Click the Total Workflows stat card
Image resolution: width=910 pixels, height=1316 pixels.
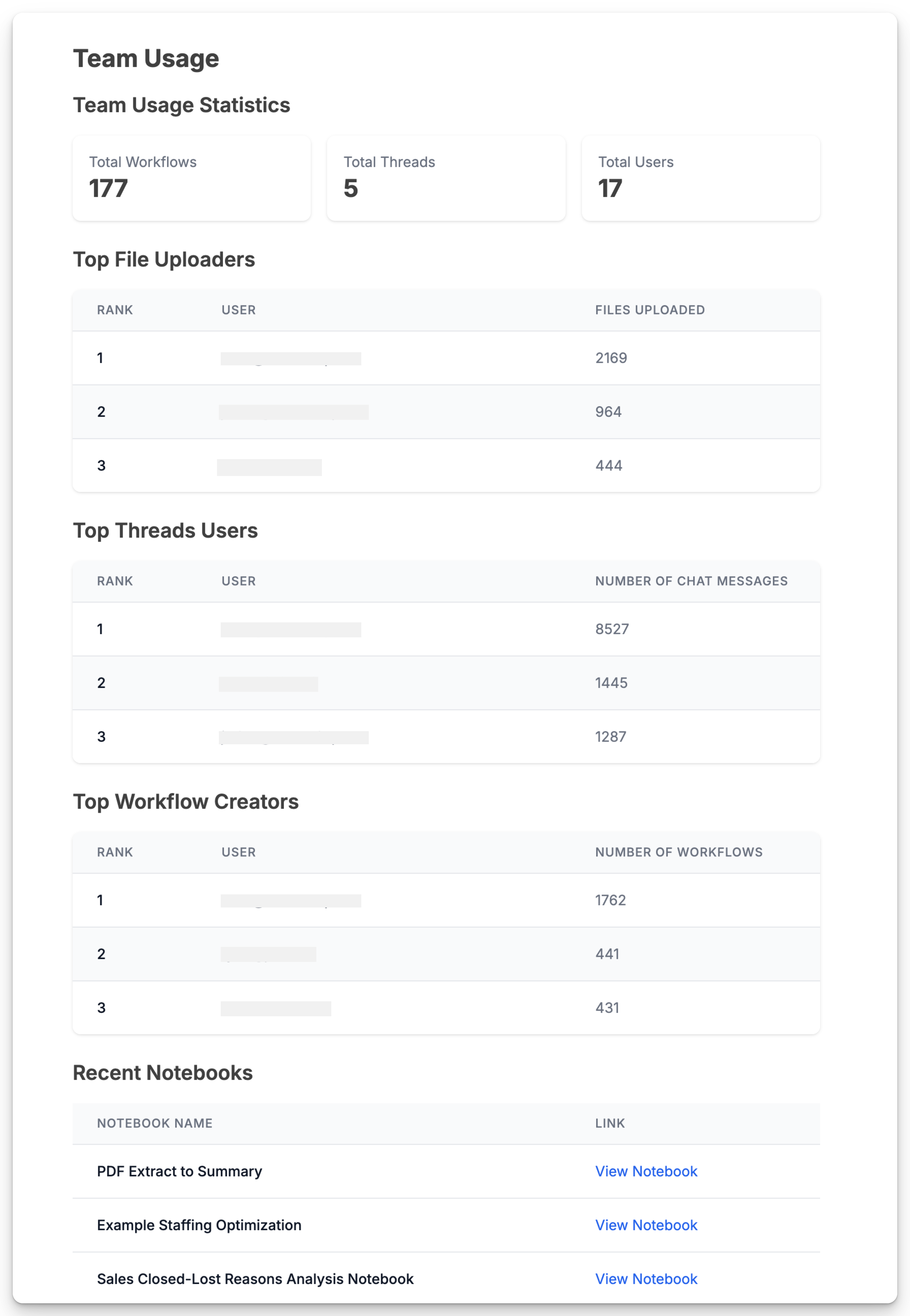click(x=192, y=178)
